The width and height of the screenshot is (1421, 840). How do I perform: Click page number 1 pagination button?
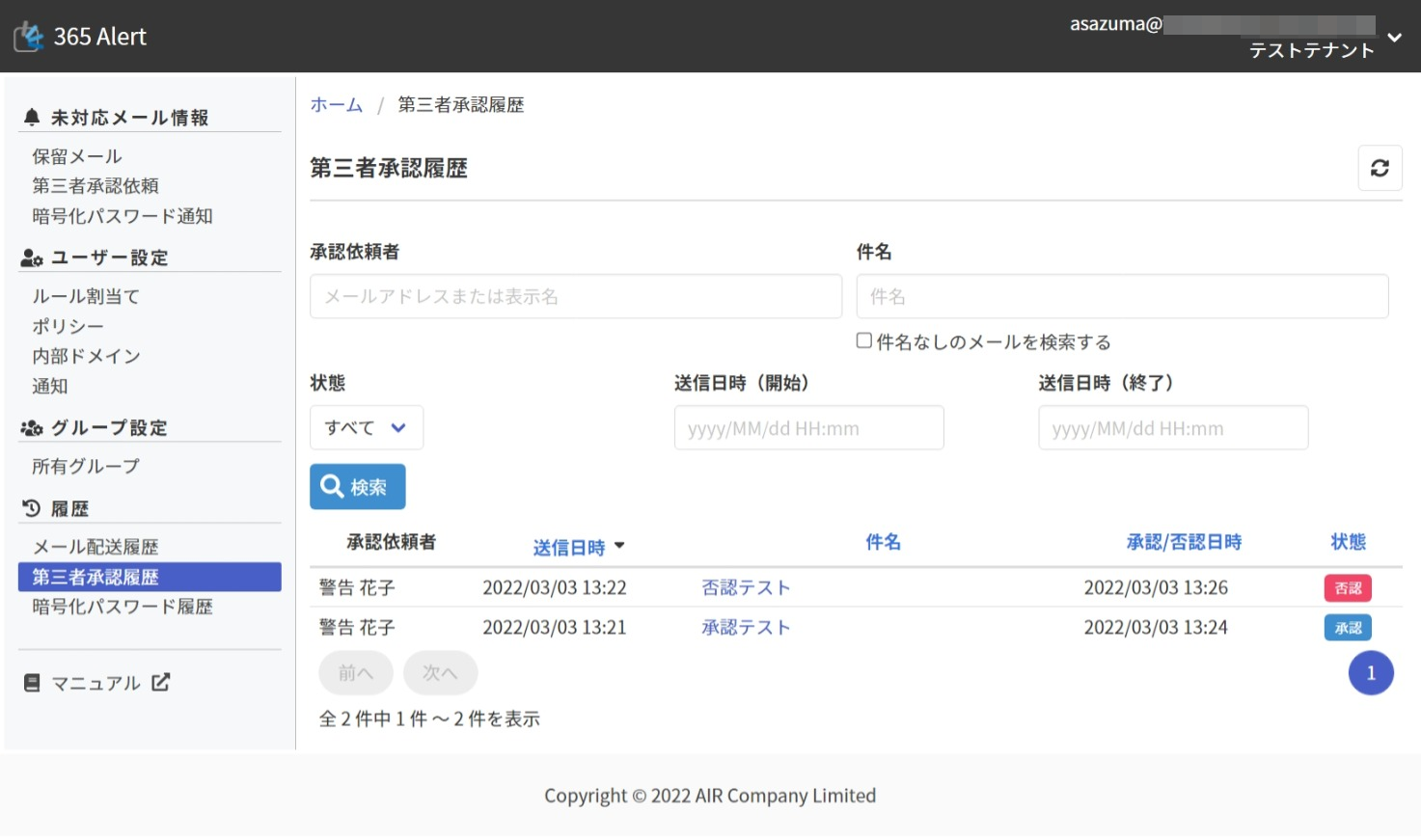point(1370,673)
